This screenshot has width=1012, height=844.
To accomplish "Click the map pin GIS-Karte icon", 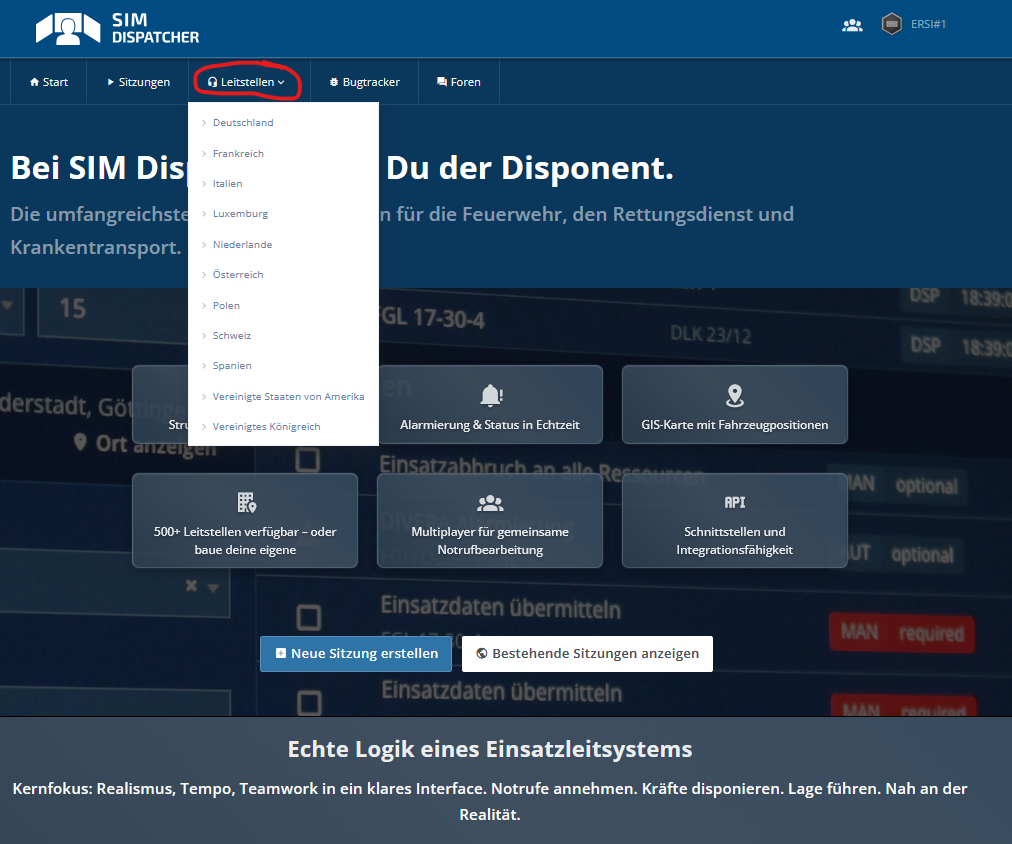I will (x=735, y=395).
